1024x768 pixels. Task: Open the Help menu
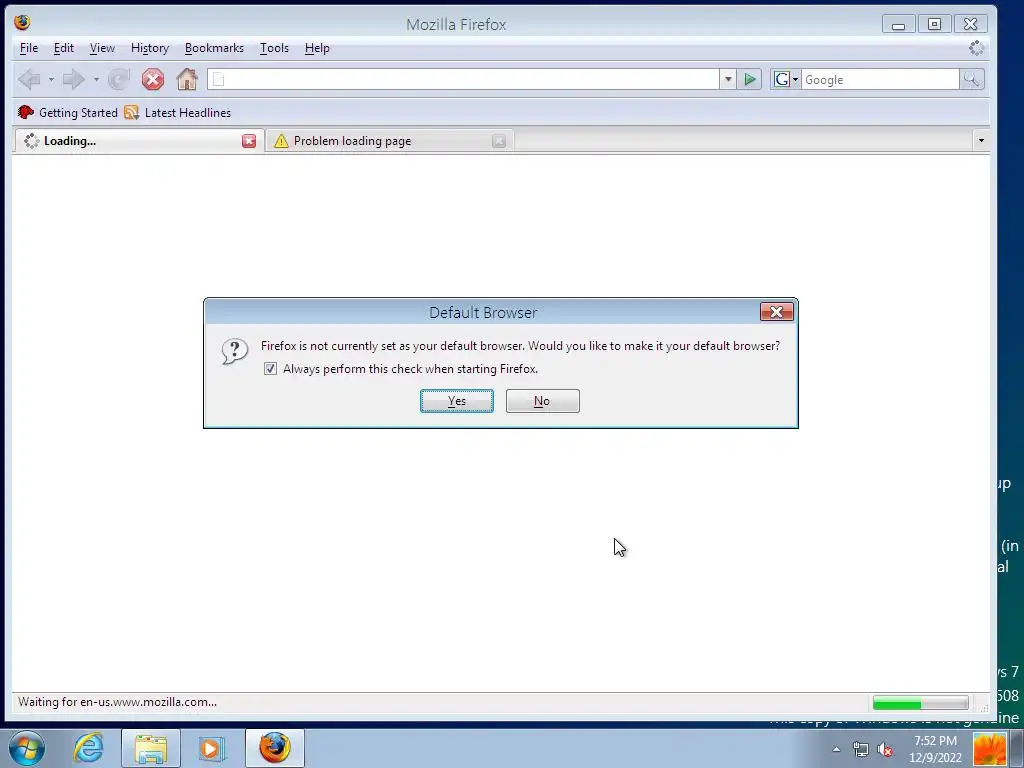pyautogui.click(x=317, y=48)
